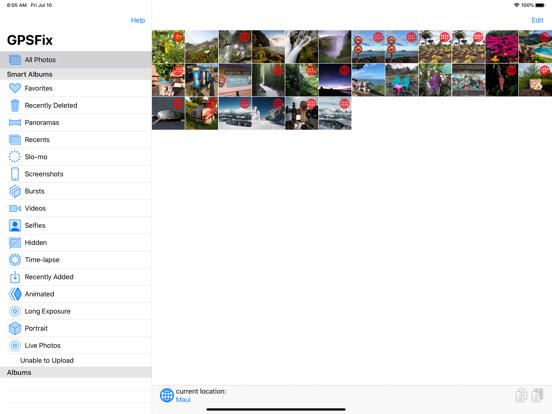
Task: Click the copy location document icon
Action: pyautogui.click(x=521, y=395)
